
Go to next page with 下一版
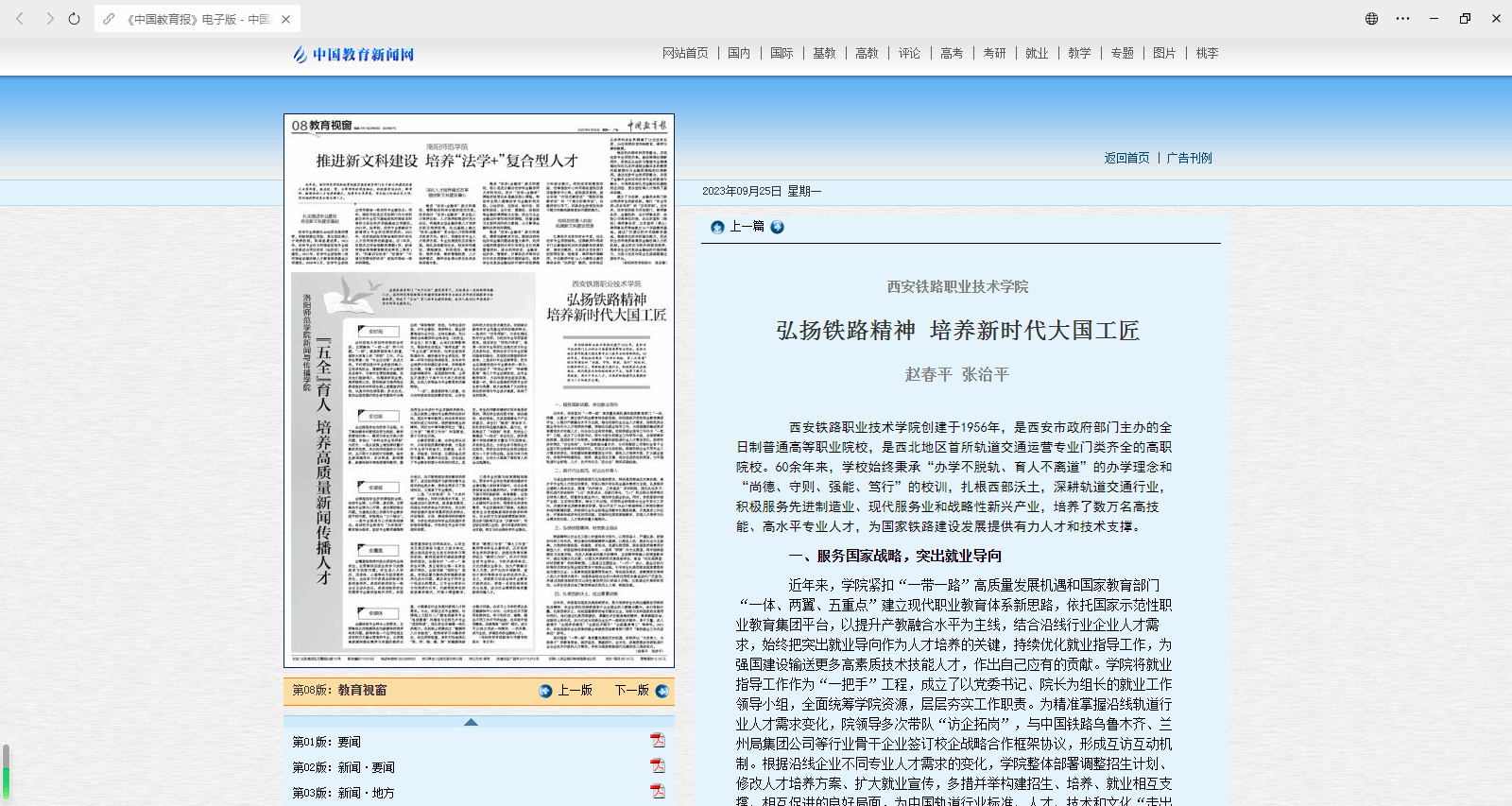click(641, 691)
